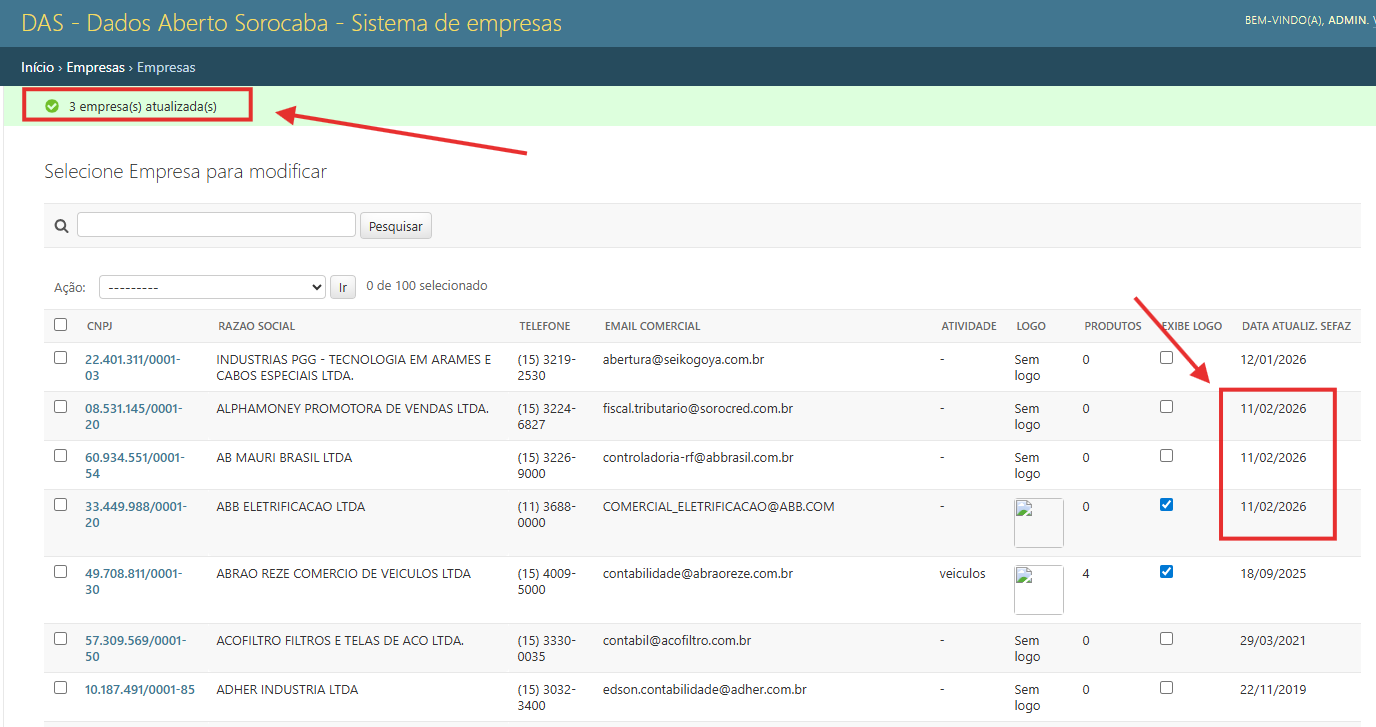Open the Ação dropdown menu

click(x=212, y=287)
